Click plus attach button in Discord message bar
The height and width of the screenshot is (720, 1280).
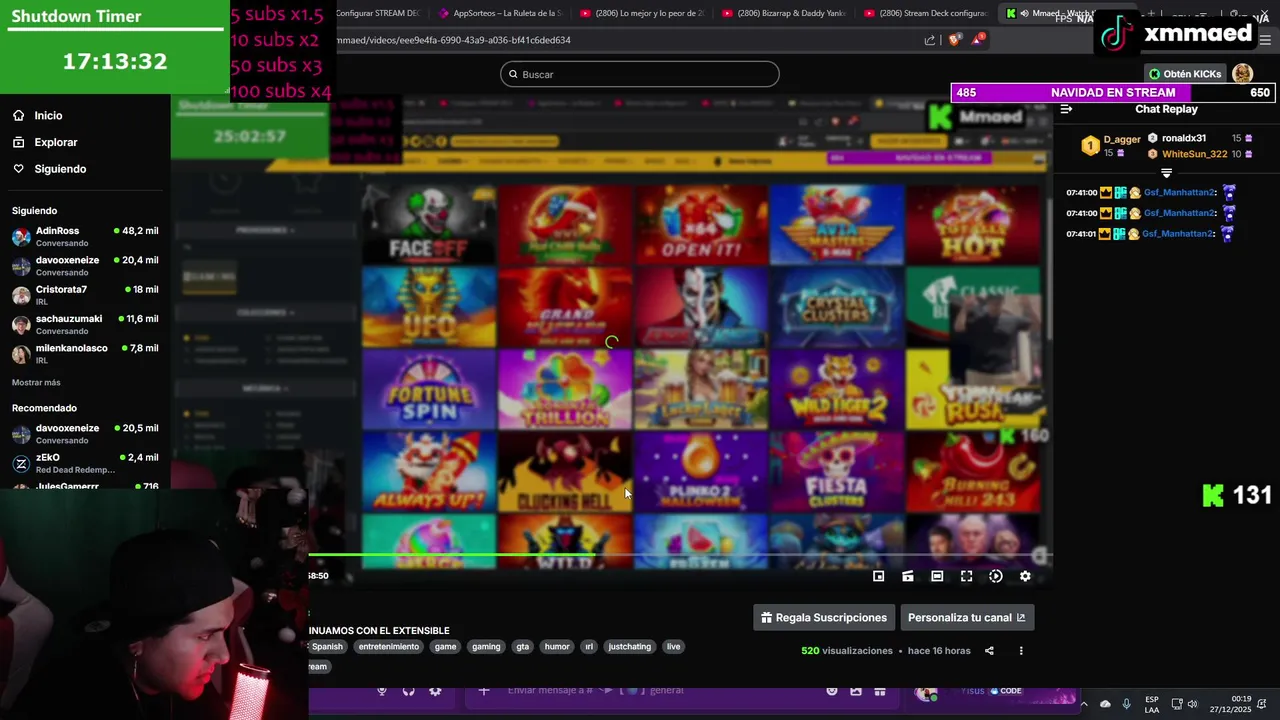484,691
